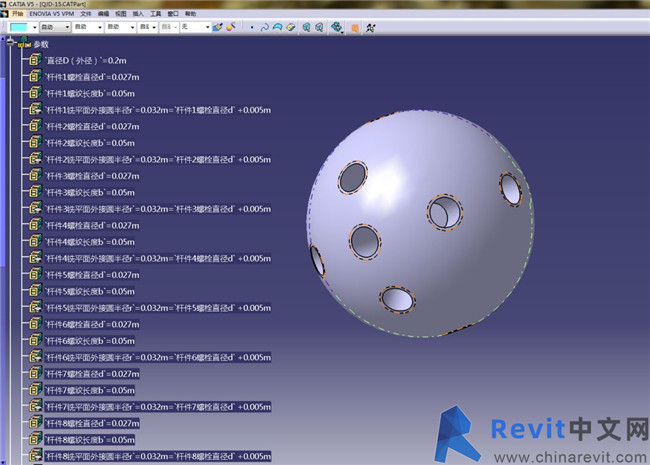Click the paint bucket wizard icon
The height and width of the screenshot is (465, 650).
(x=231, y=27)
